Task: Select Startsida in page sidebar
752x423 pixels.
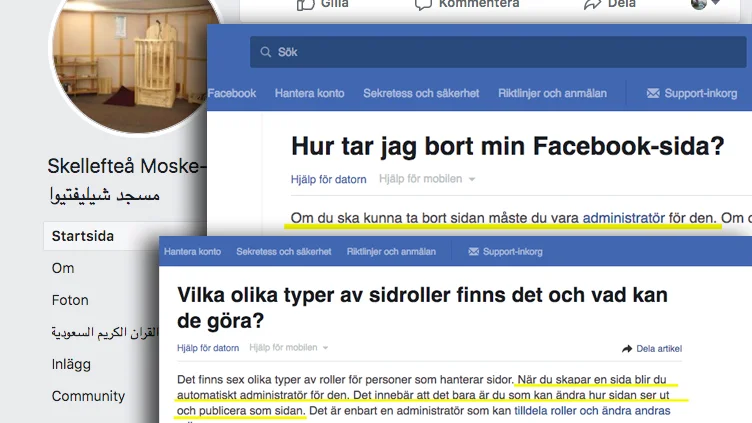Action: (x=125, y=236)
